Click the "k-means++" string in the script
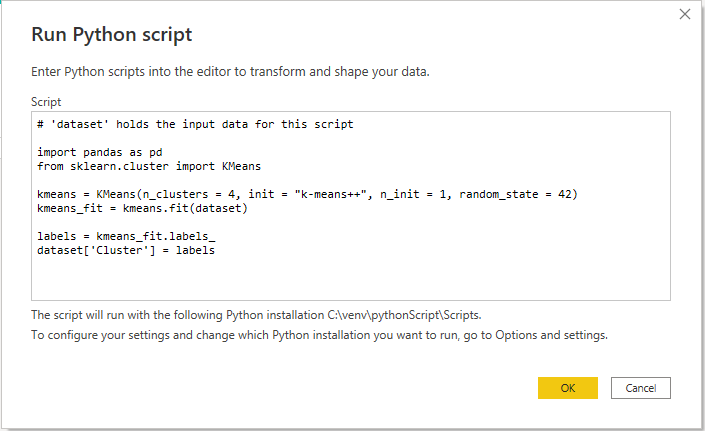705x431 pixels. (x=331, y=194)
